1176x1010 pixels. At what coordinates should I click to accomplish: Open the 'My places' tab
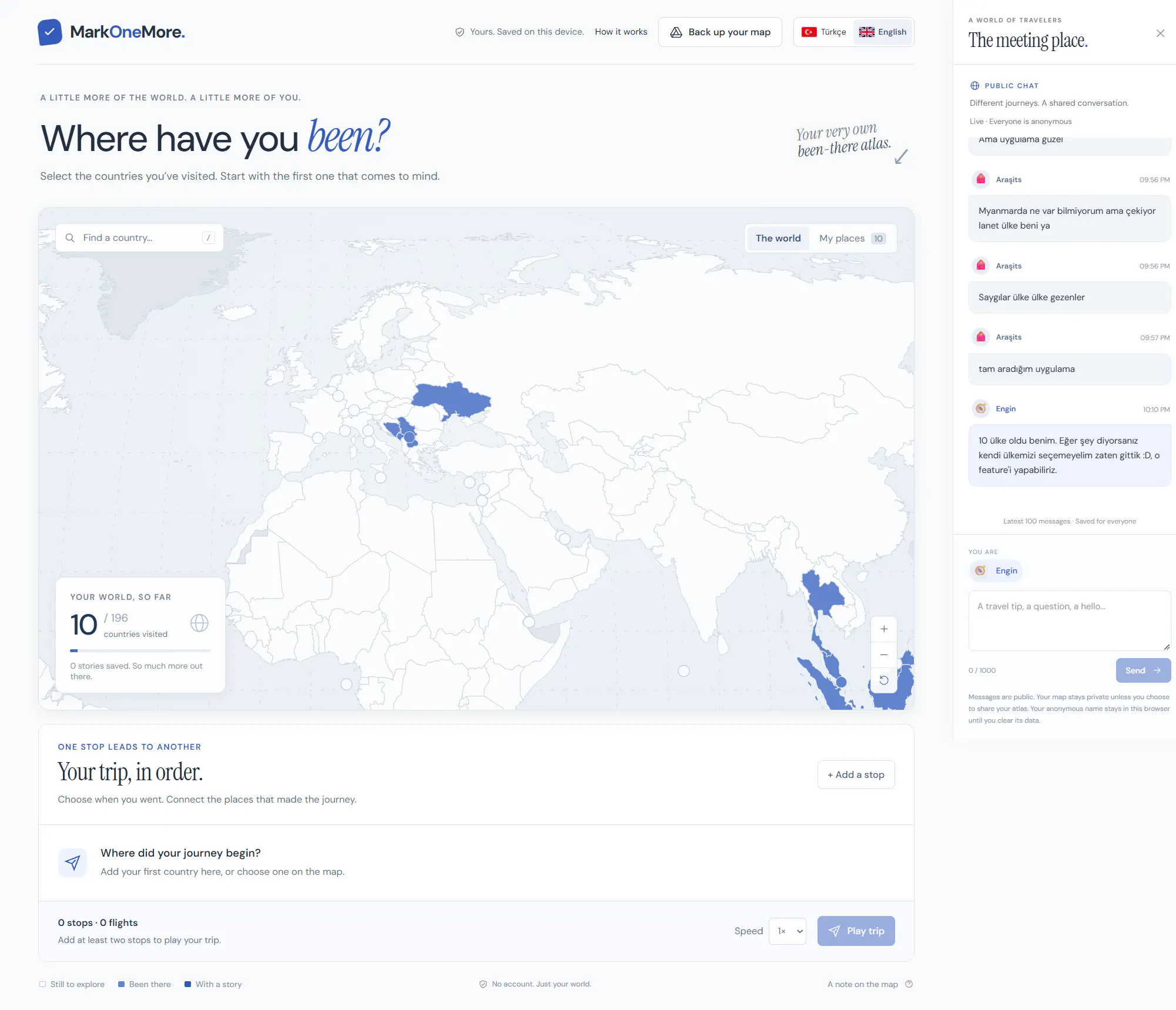click(852, 239)
